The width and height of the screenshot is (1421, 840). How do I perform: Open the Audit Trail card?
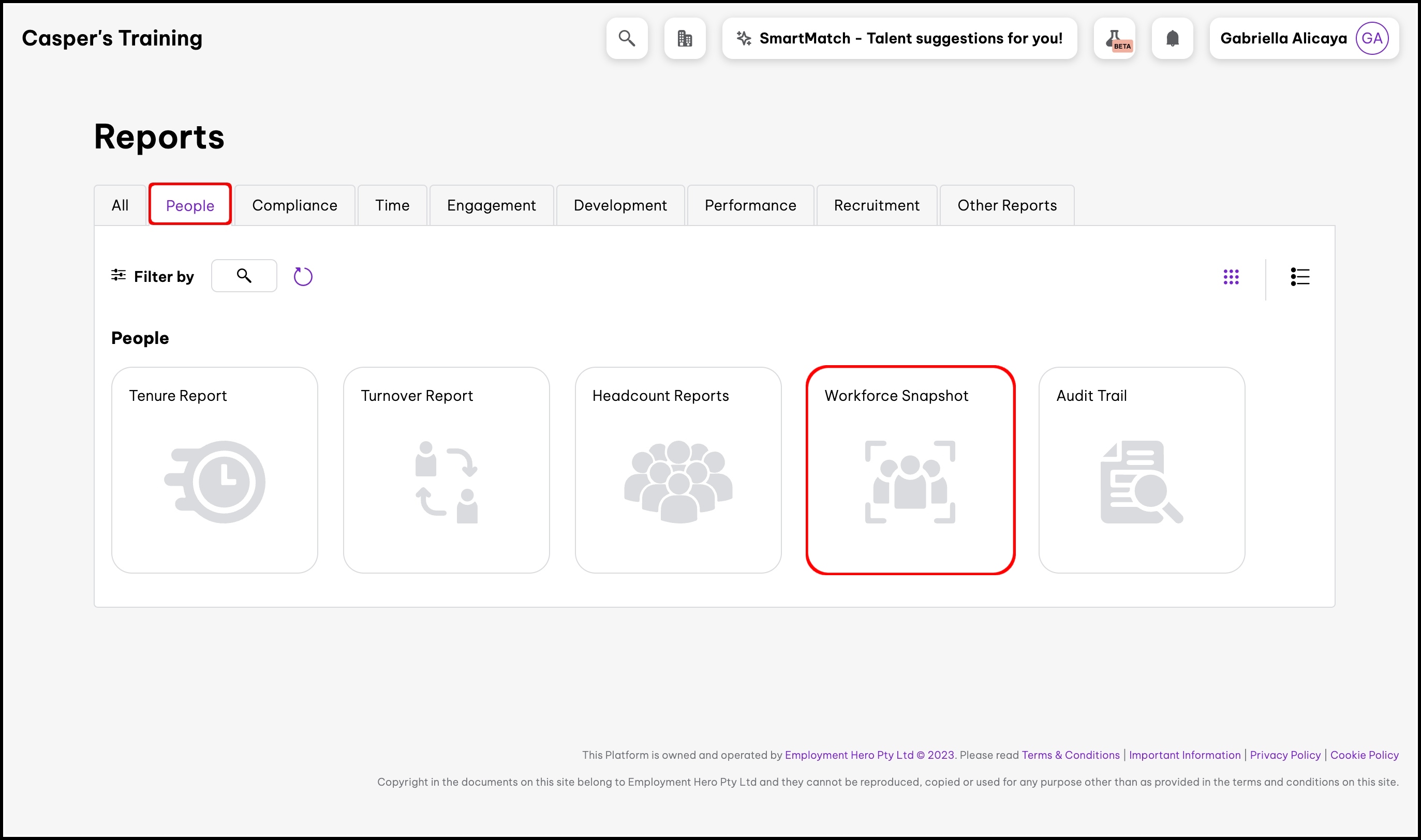pos(1142,470)
